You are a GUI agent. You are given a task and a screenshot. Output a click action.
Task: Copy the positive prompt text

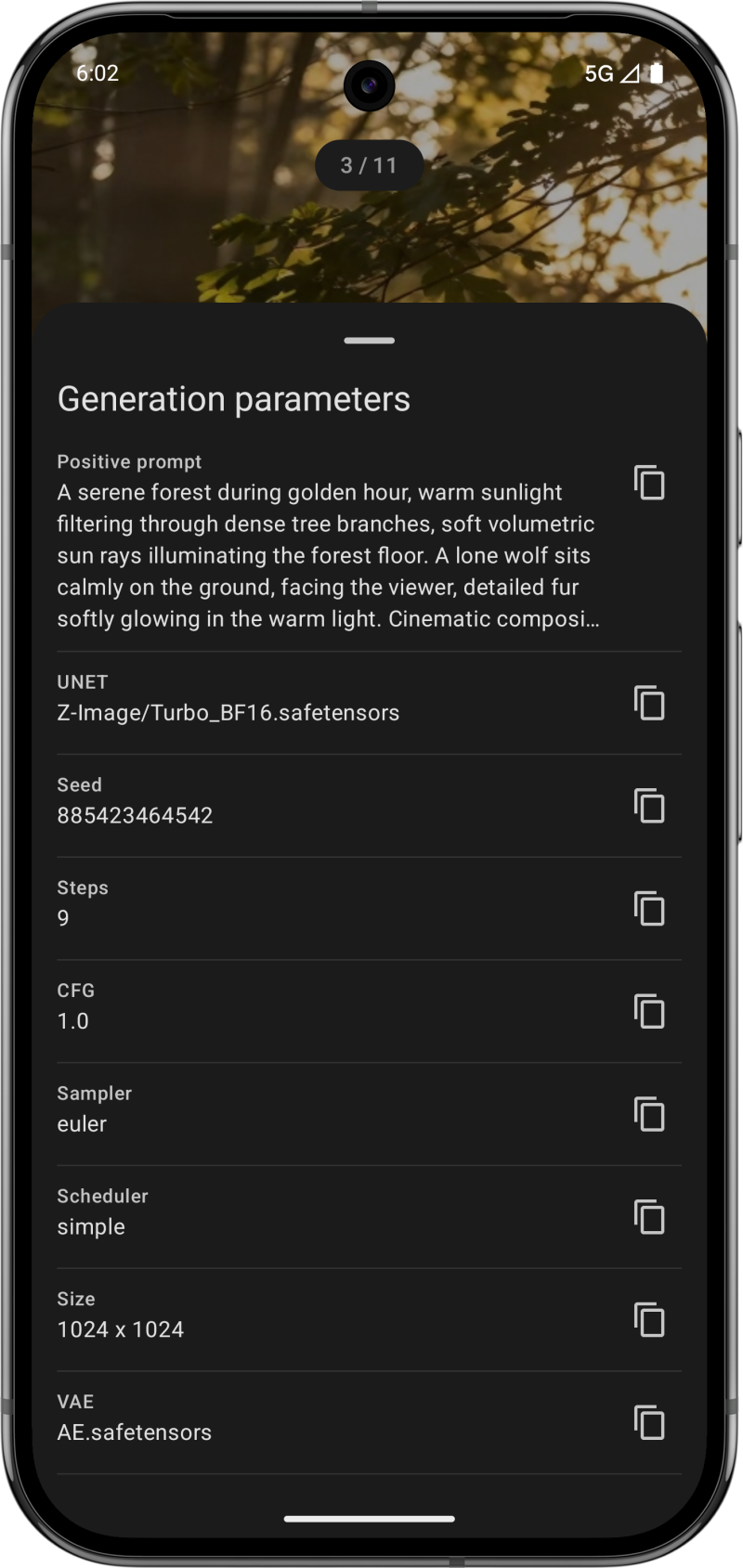pos(649,483)
